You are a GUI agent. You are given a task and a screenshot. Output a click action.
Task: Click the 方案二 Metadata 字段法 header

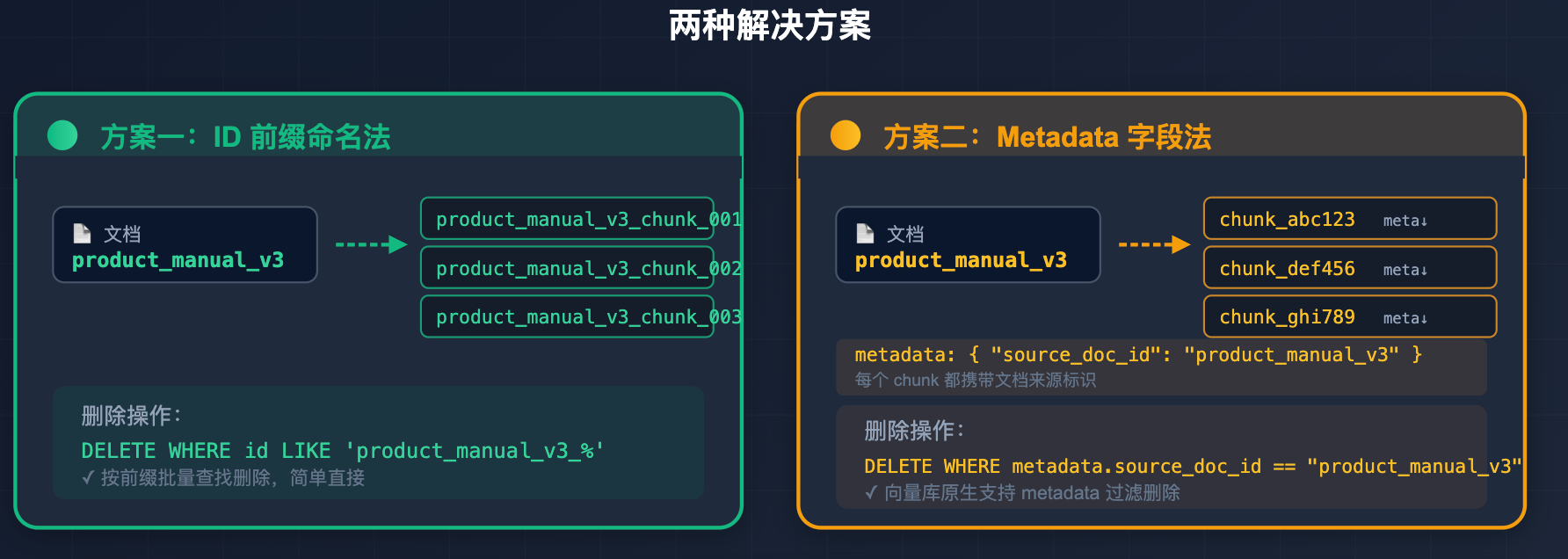(1047, 137)
